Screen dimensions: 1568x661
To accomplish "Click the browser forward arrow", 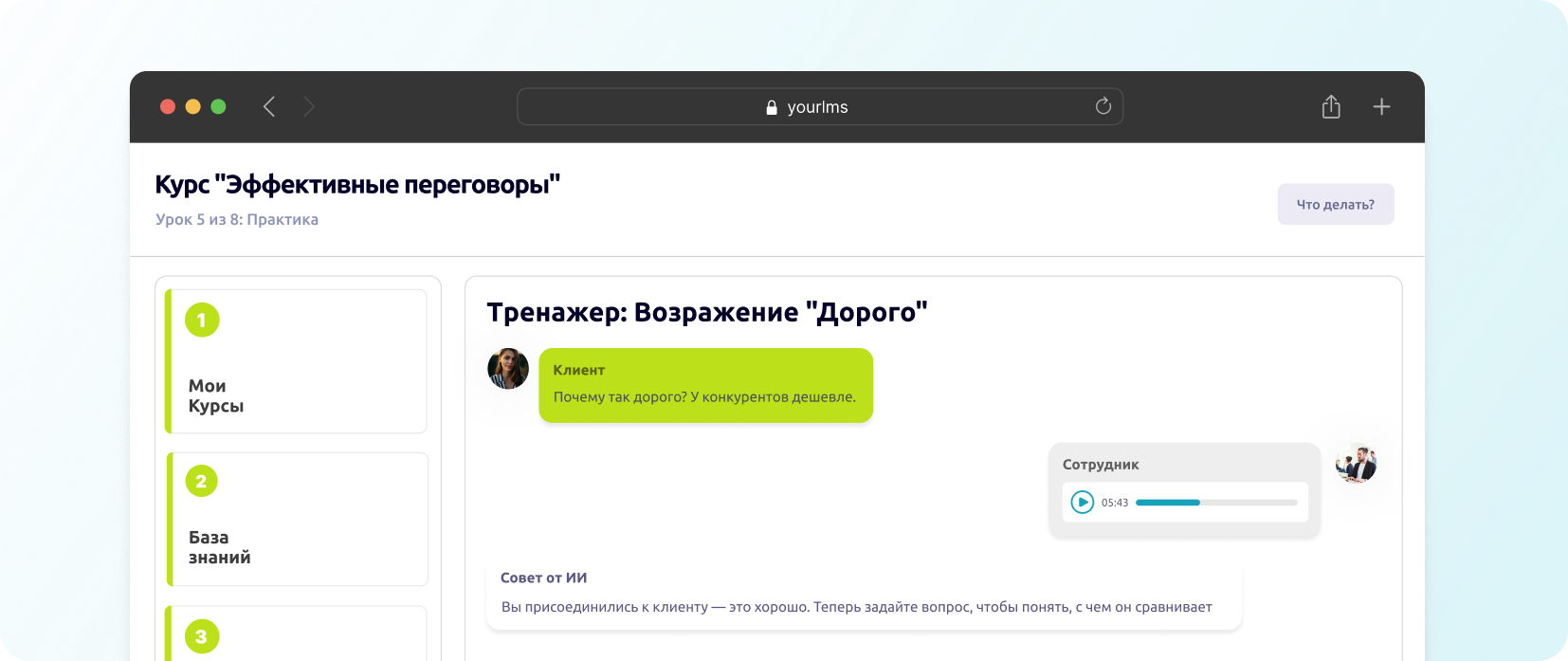I will [x=309, y=107].
